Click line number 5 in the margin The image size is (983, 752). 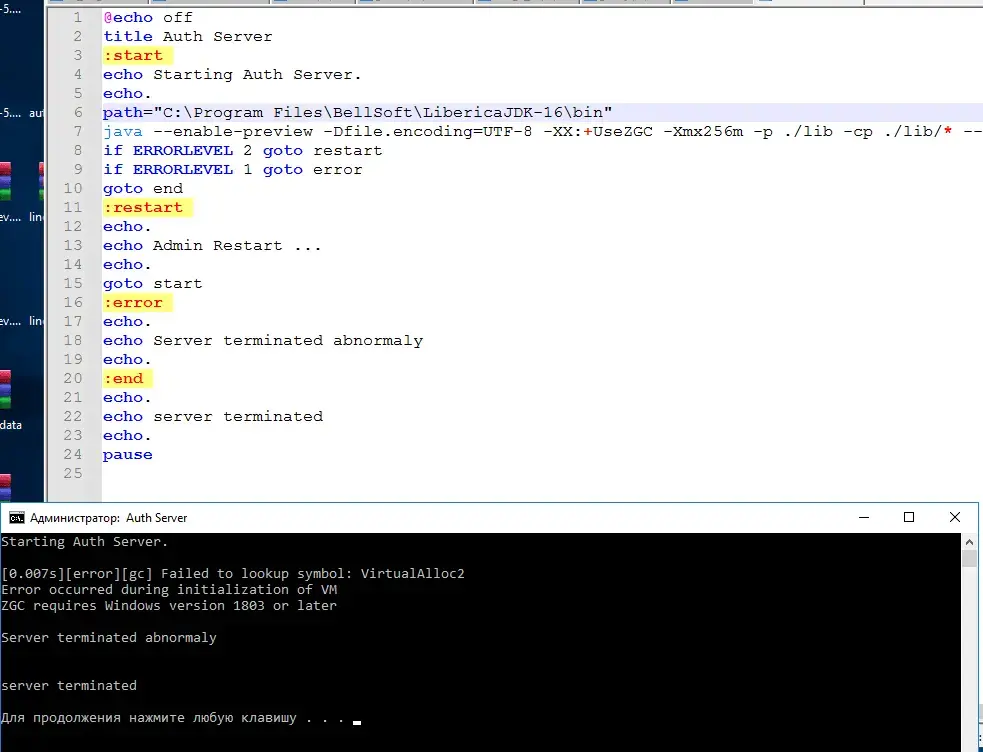pyautogui.click(x=77, y=93)
